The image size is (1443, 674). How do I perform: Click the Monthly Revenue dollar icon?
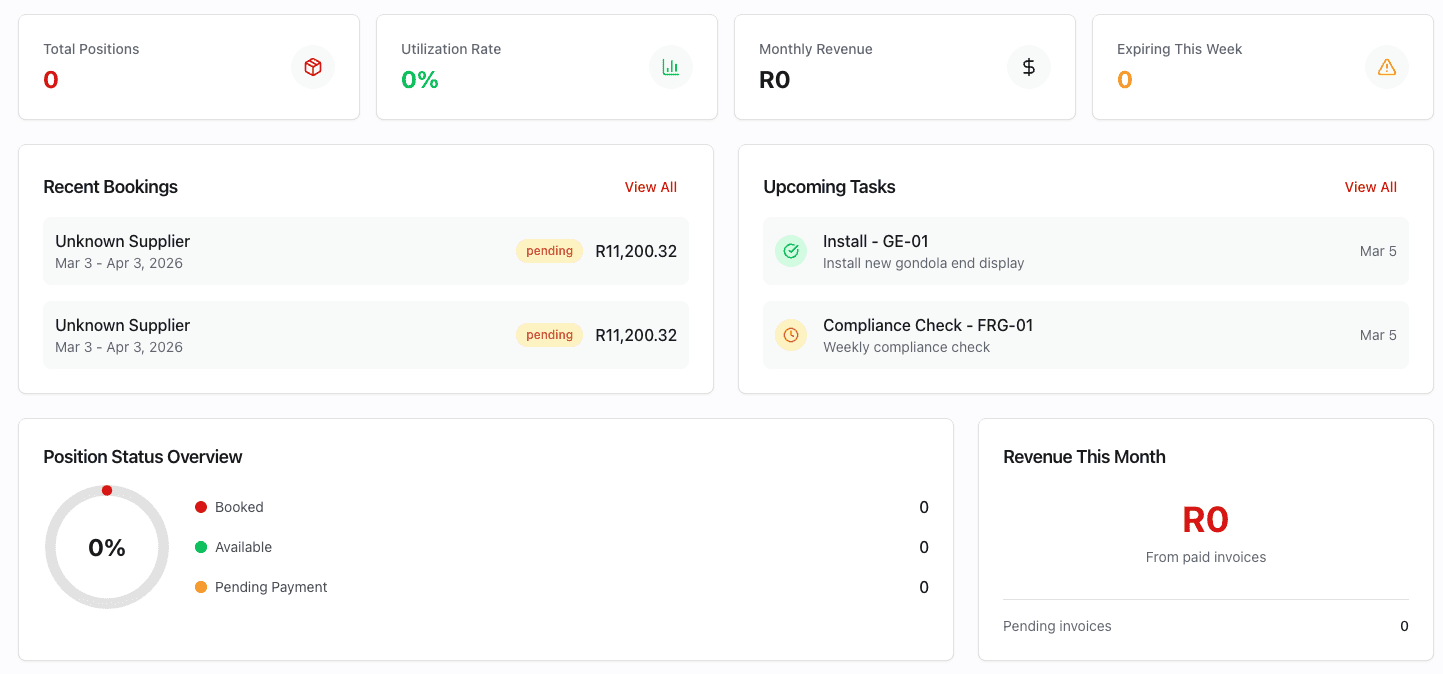pos(1028,67)
